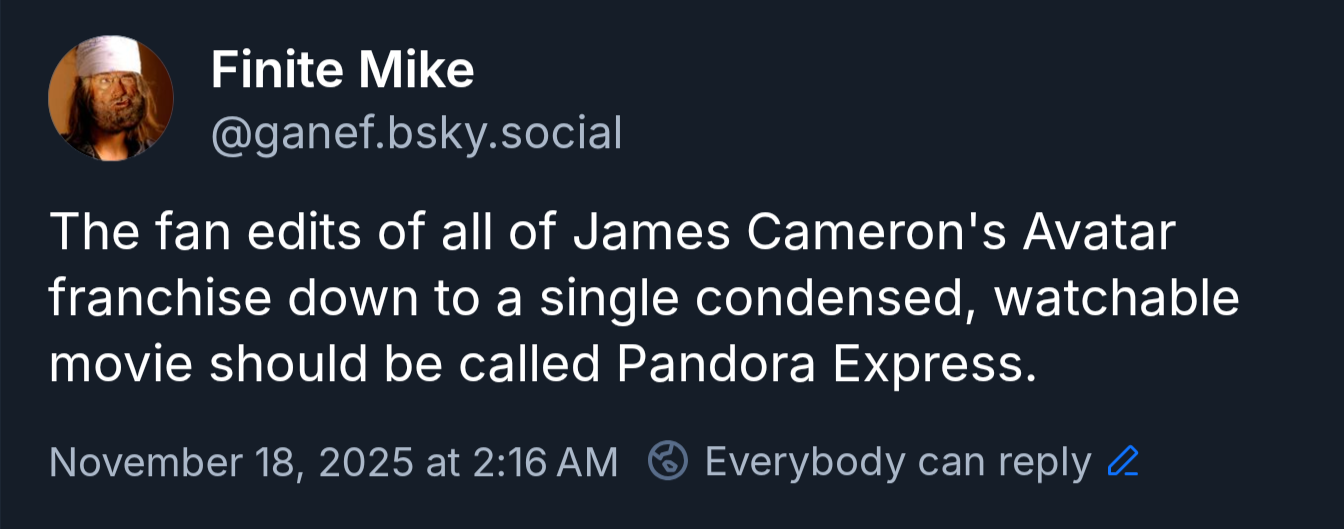Viewport: 1344px width, 529px height.
Task: Select the "2:16 AM" time text
Action: click(544, 462)
